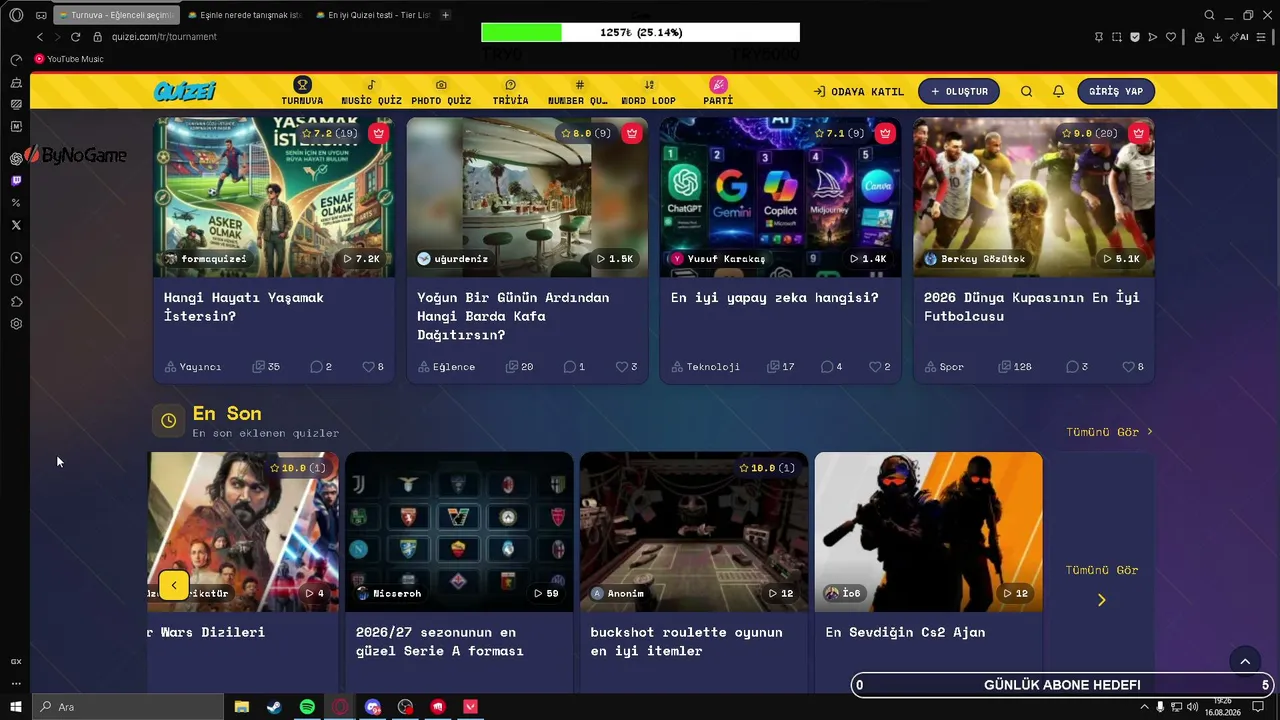
Task: Open the browser downloads icon
Action: [x=1217, y=37]
